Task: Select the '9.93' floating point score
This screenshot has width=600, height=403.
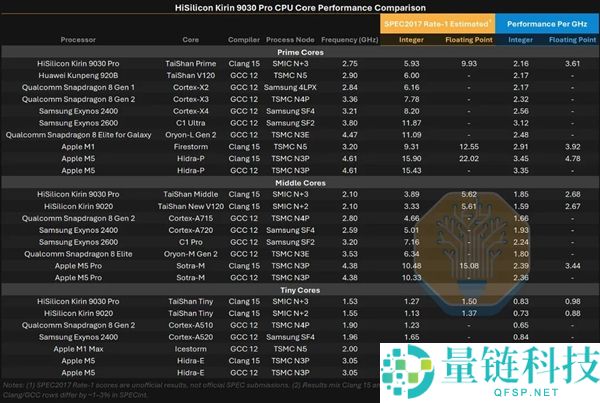Action: coord(469,64)
